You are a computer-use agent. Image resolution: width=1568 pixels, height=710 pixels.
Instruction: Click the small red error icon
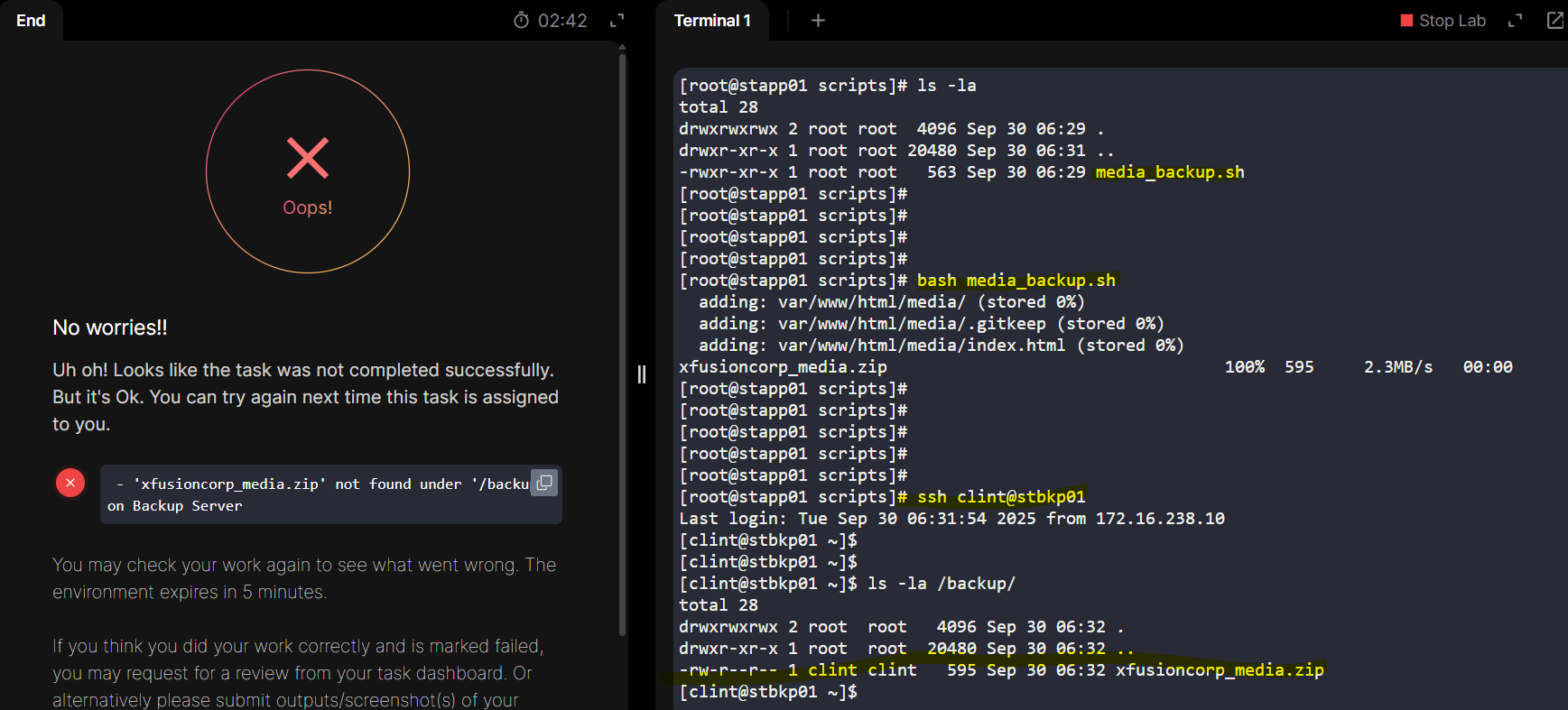tap(70, 483)
